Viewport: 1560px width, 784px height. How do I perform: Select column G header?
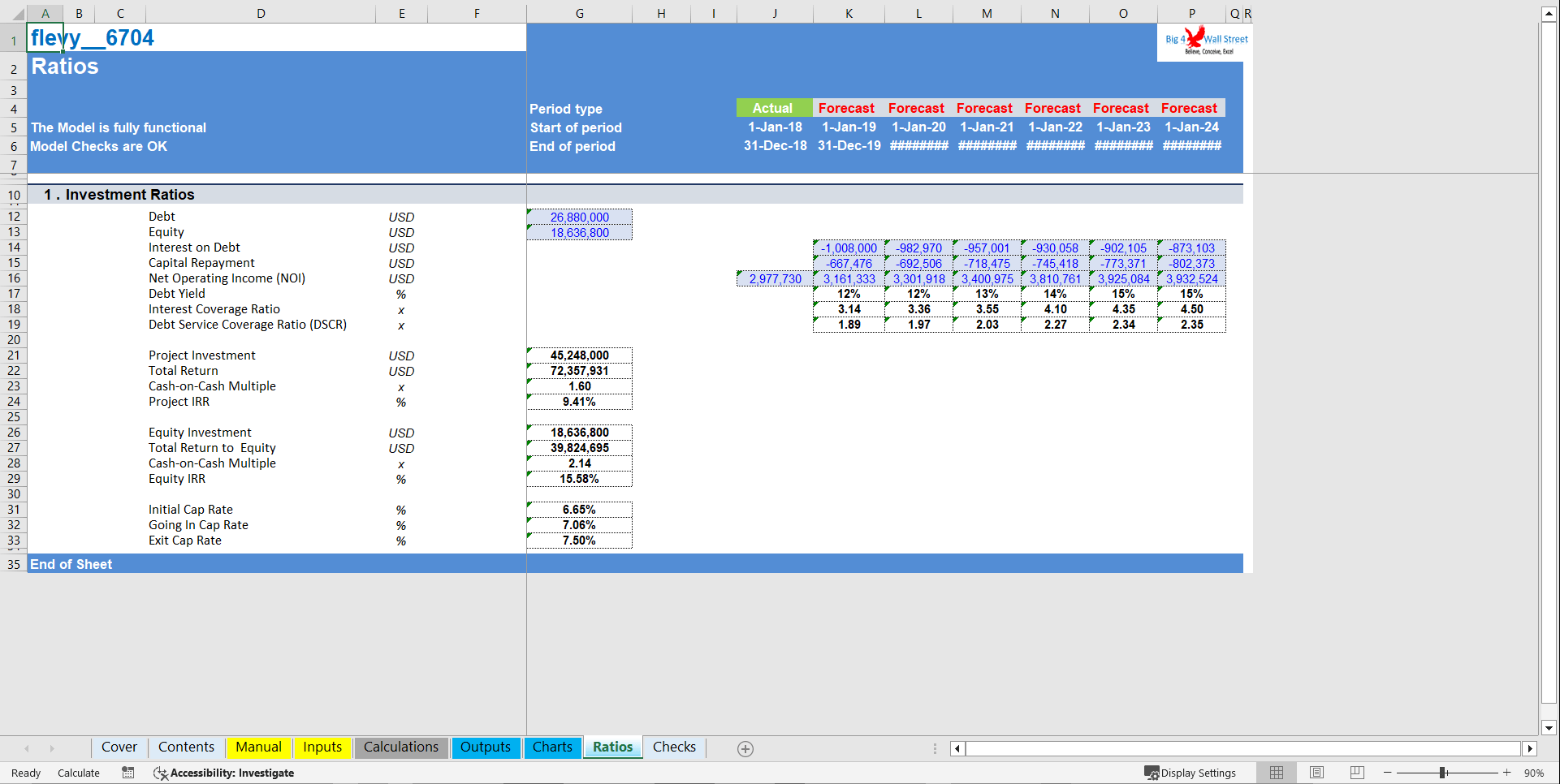pos(579,13)
